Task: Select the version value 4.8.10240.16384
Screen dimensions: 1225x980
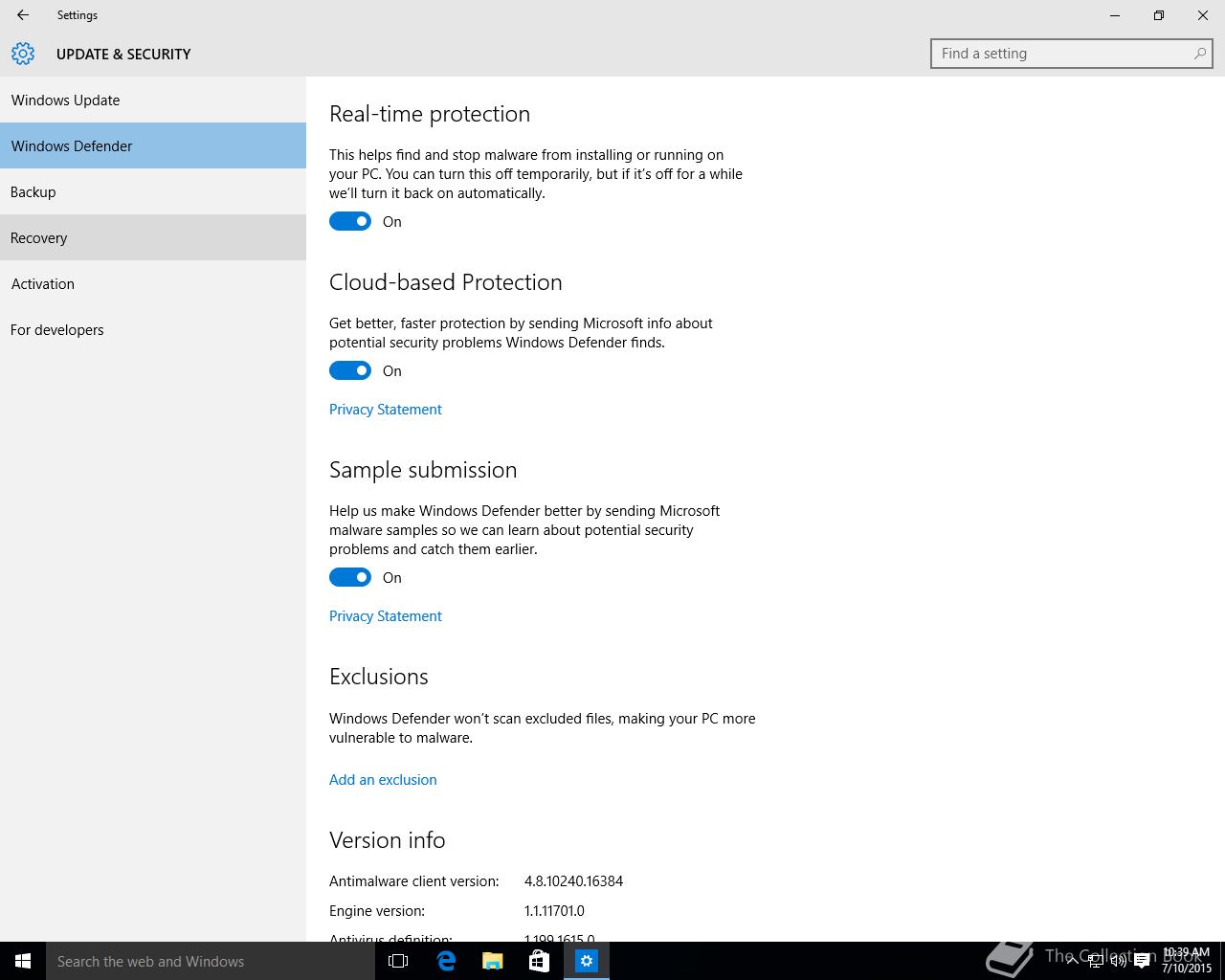Action: tap(573, 881)
